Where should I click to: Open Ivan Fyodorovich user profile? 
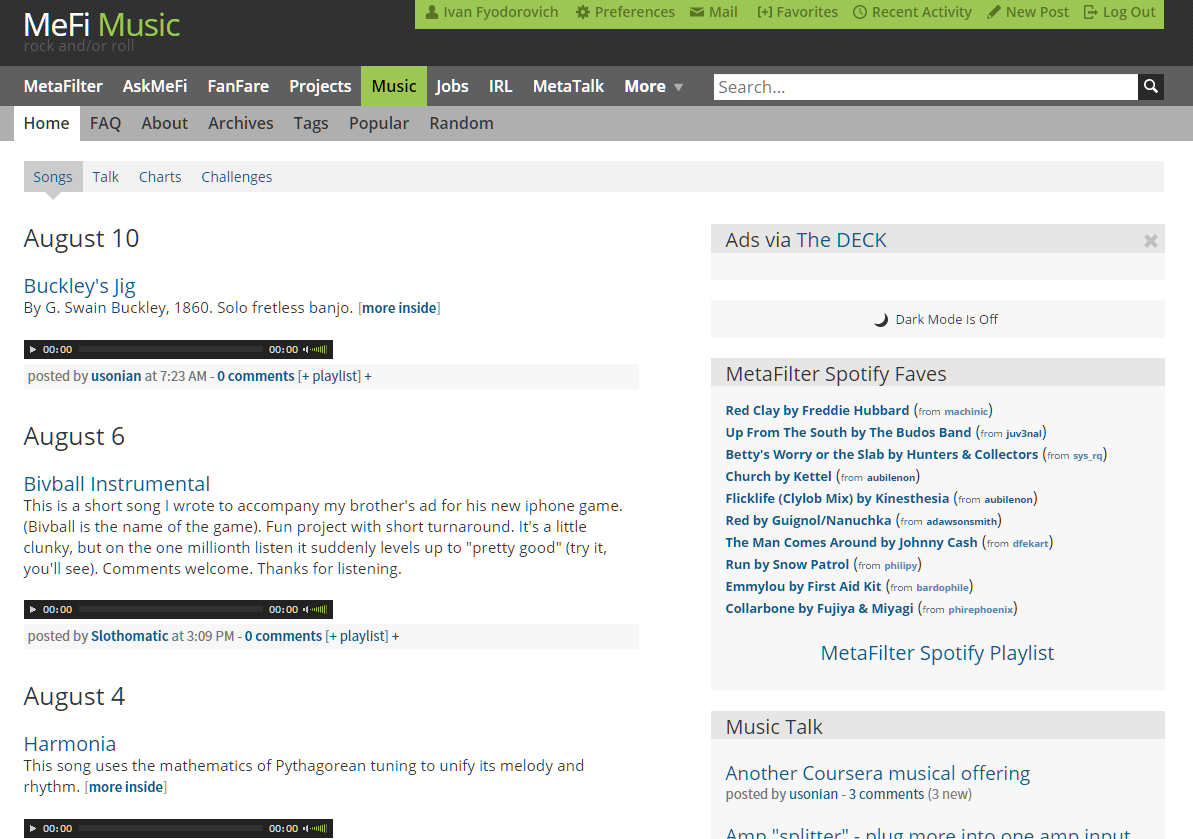point(492,12)
